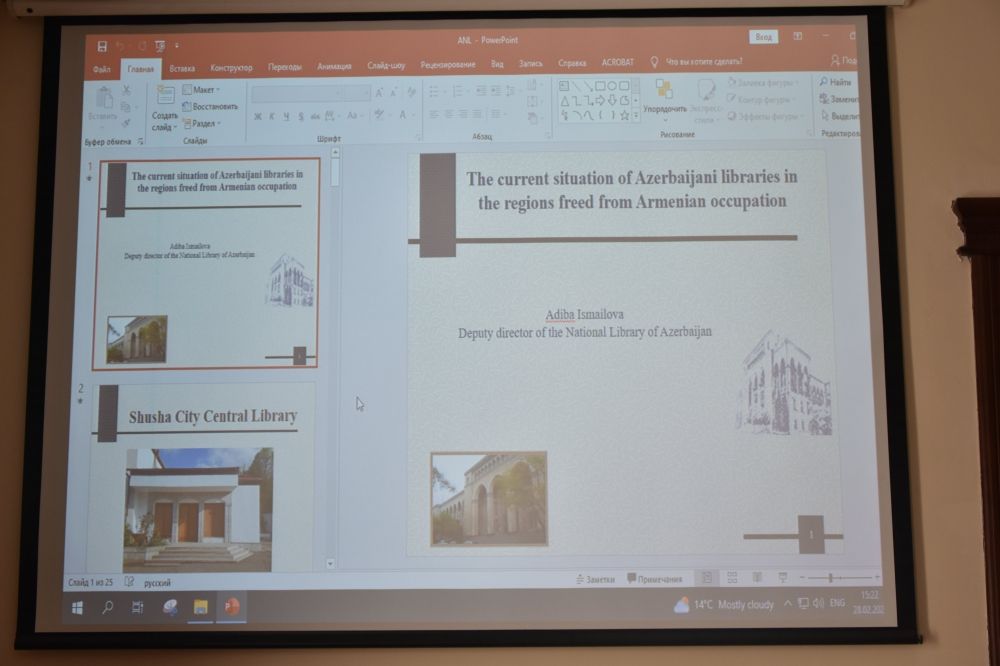Click the Примечания comments button in status bar
Viewport: 1000px width, 666px height.
[x=654, y=579]
